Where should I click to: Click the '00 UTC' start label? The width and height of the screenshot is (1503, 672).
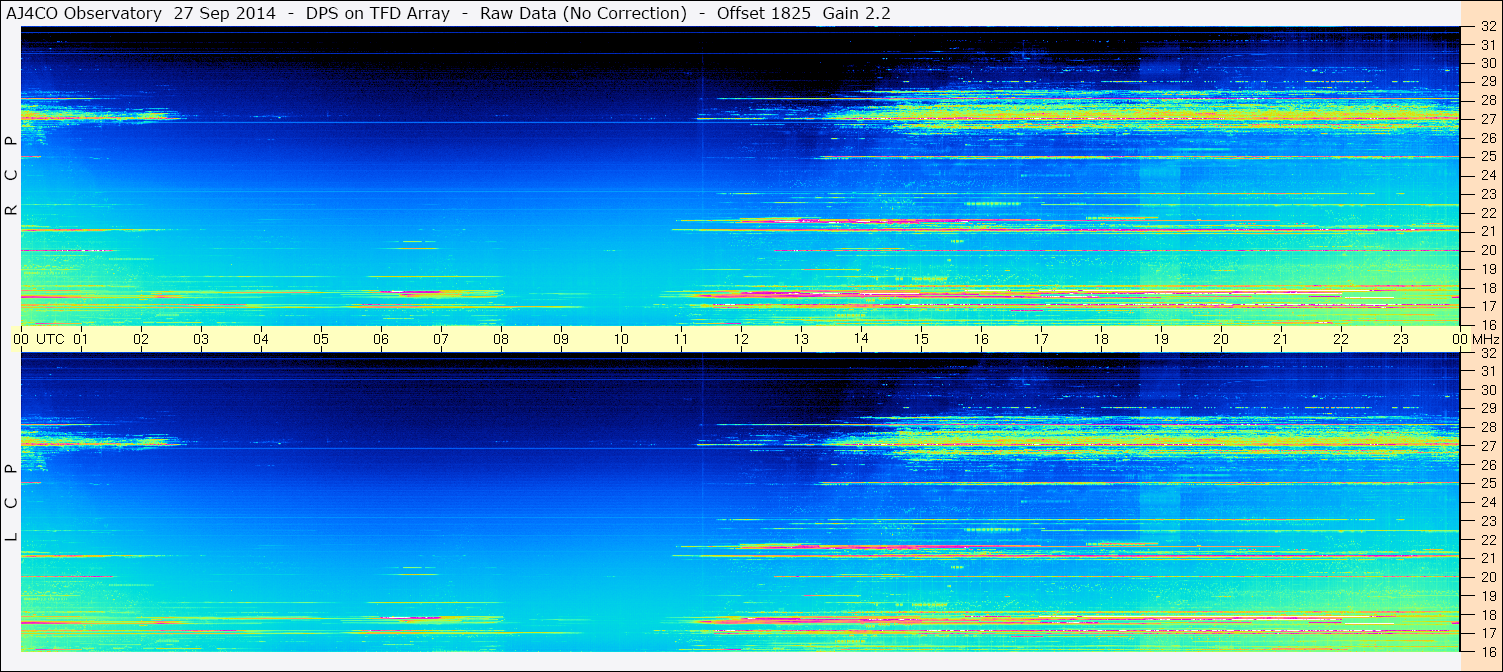pyautogui.click(x=39, y=339)
